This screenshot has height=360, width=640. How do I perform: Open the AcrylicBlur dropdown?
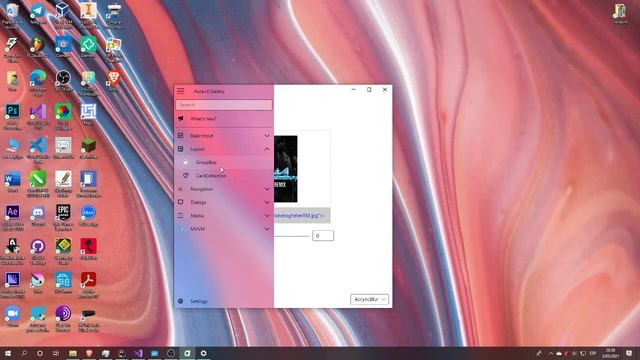click(369, 299)
